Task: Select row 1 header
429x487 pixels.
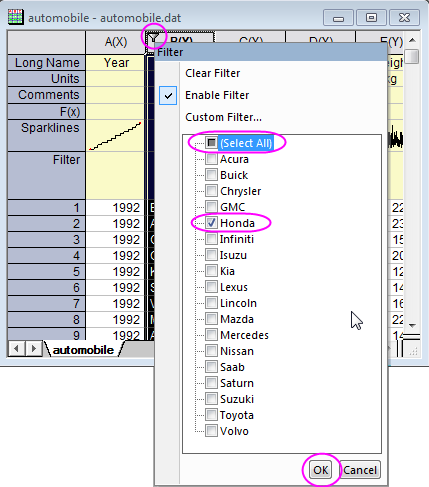Action: 46,208
